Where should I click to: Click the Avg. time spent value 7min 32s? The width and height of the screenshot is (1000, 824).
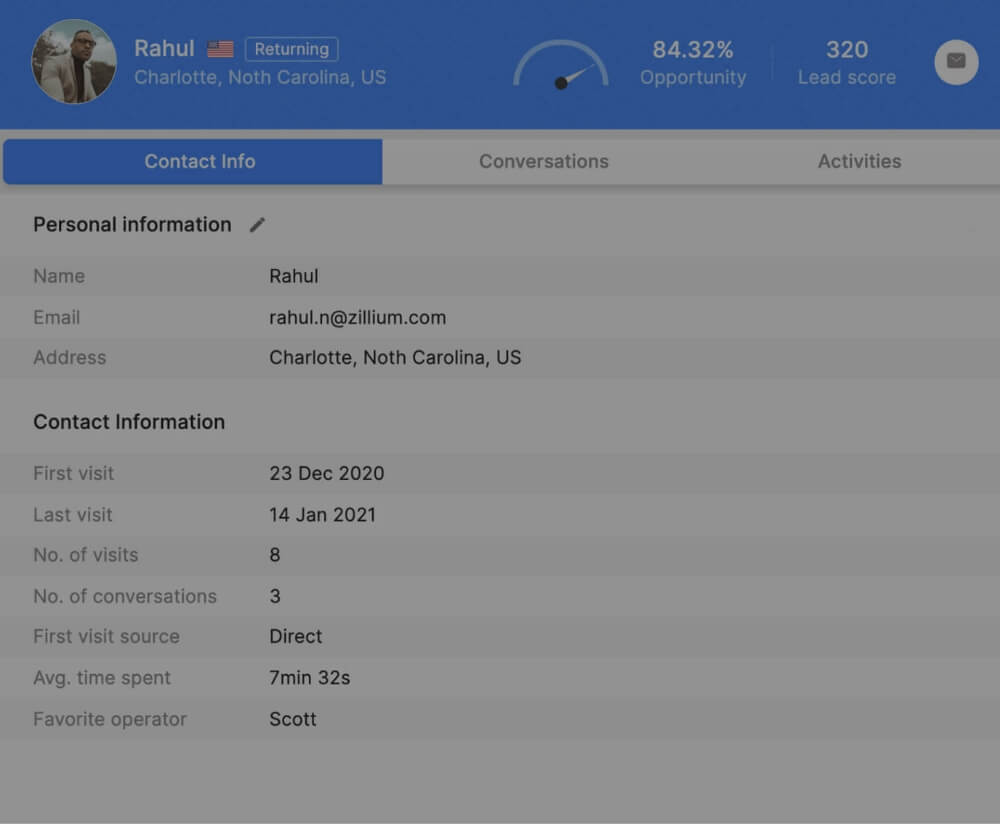pos(309,677)
